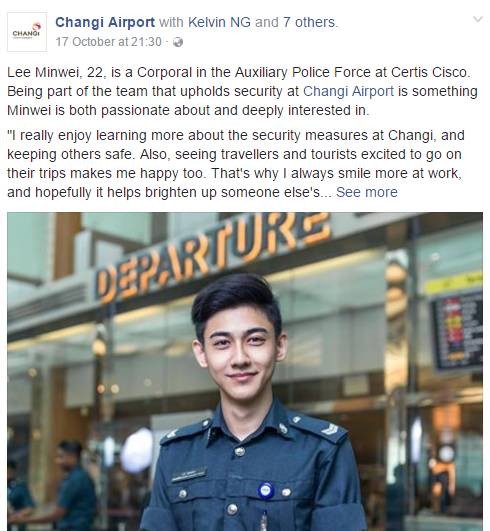Click the blurred person in background
The image size is (490, 531).
(x=73, y=486)
